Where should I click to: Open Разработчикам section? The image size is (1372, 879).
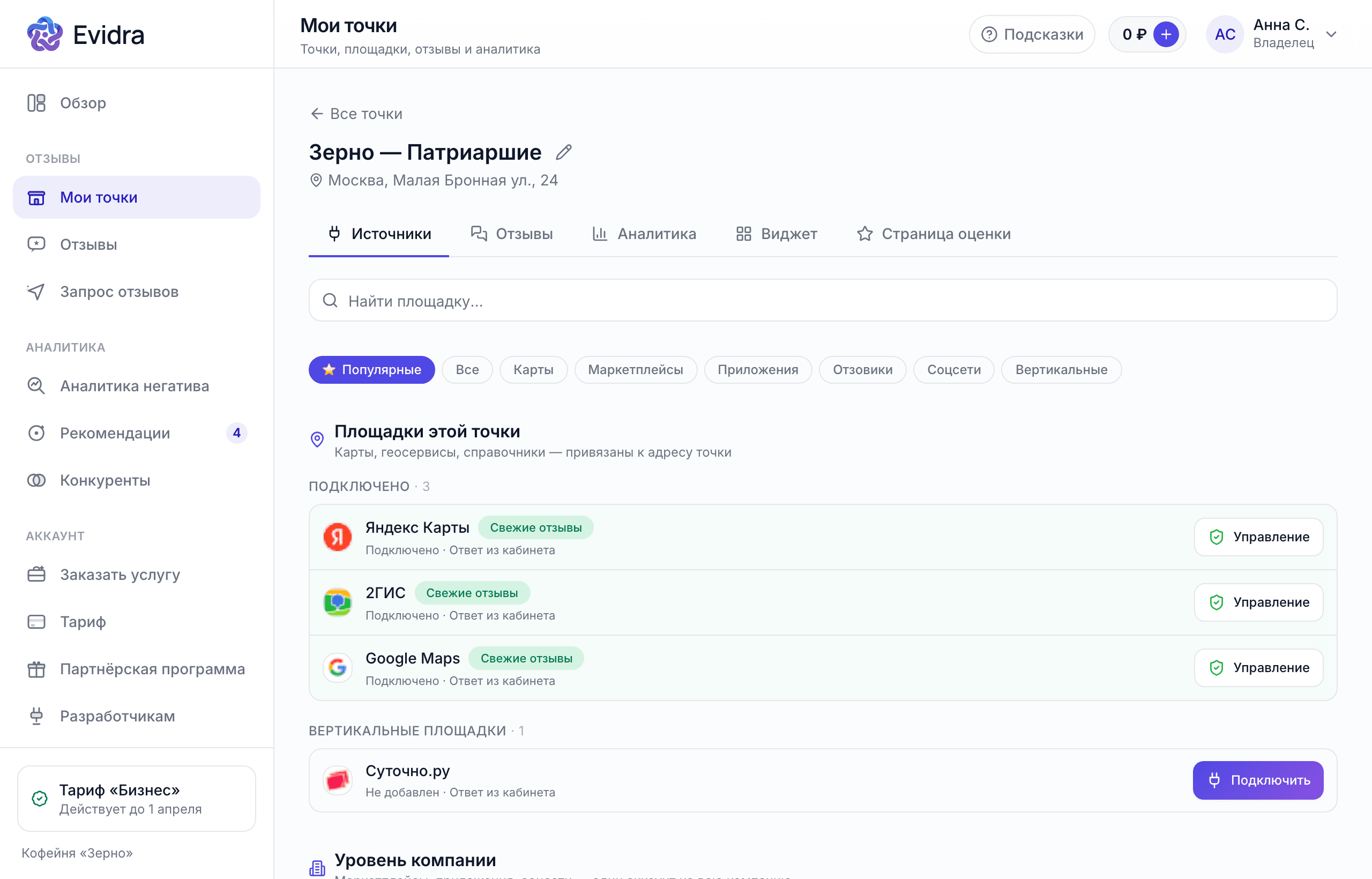[137, 716]
